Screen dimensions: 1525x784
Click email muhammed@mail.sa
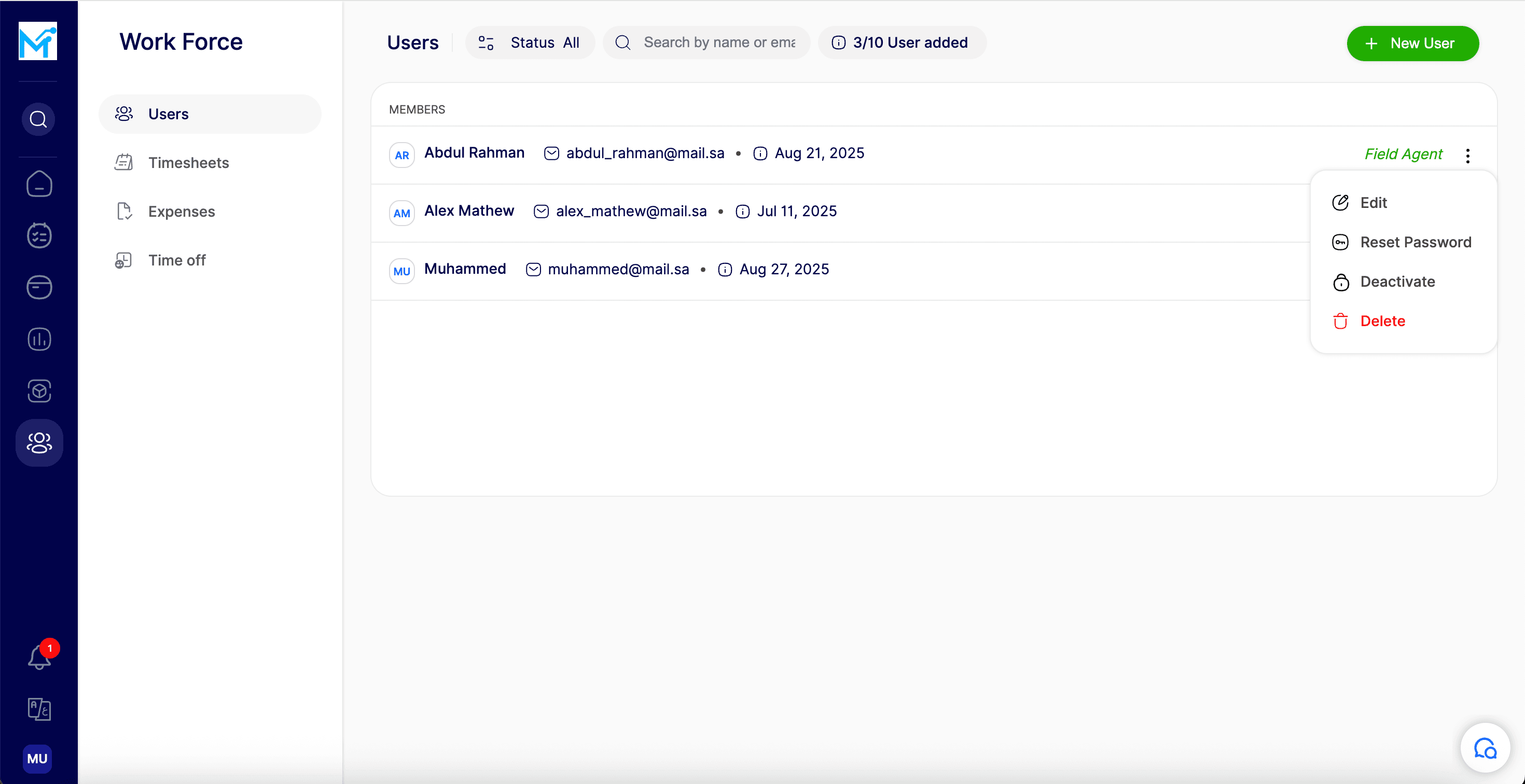tap(618, 269)
